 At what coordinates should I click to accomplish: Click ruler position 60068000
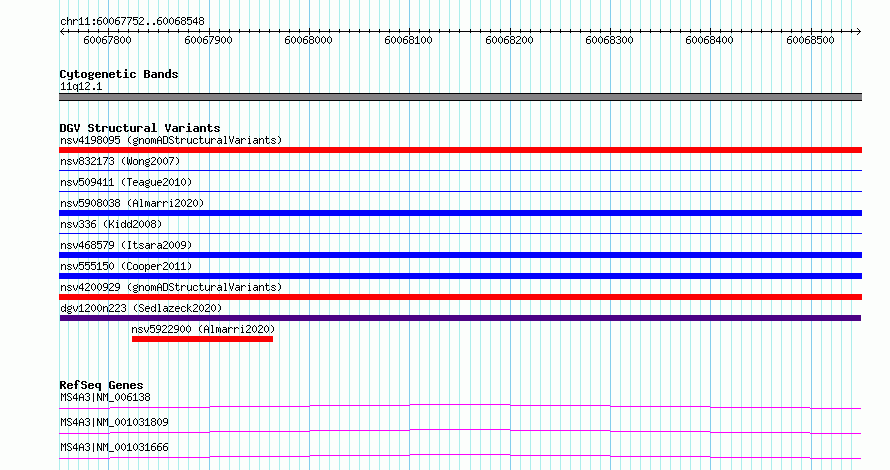pos(308,40)
